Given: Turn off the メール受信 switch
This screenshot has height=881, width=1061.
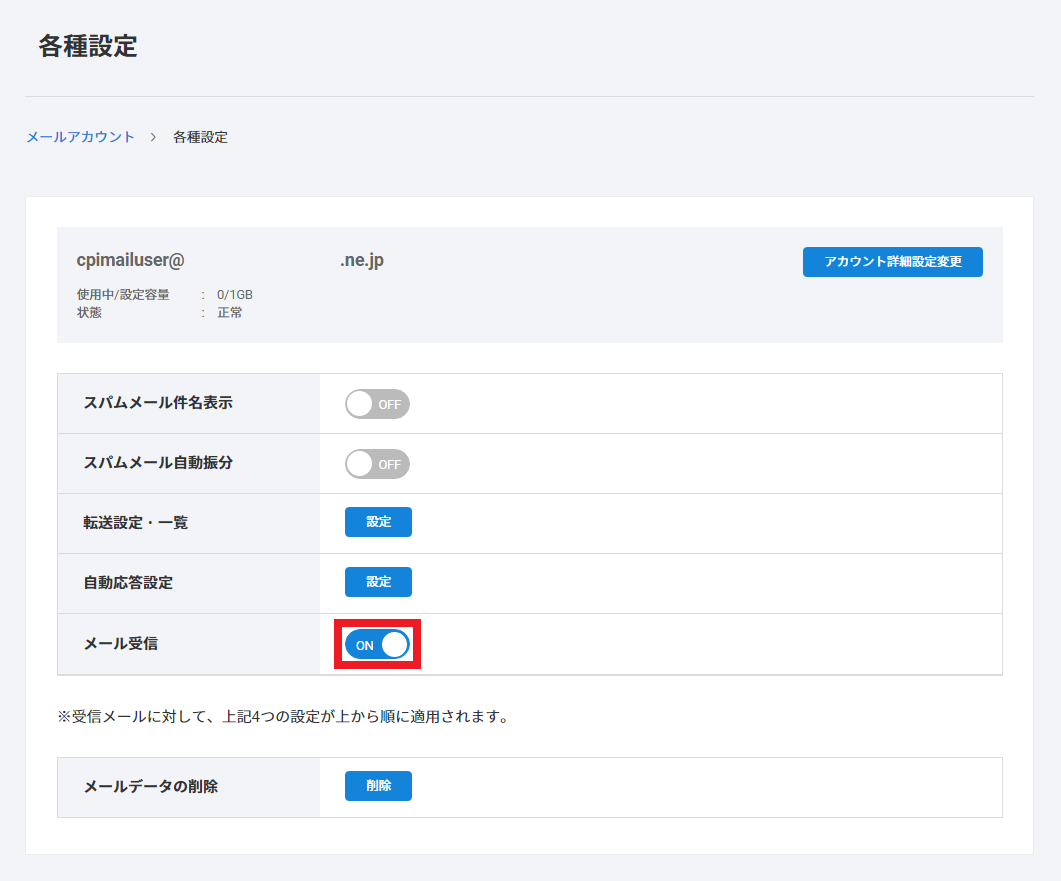Looking at the screenshot, I should [377, 645].
